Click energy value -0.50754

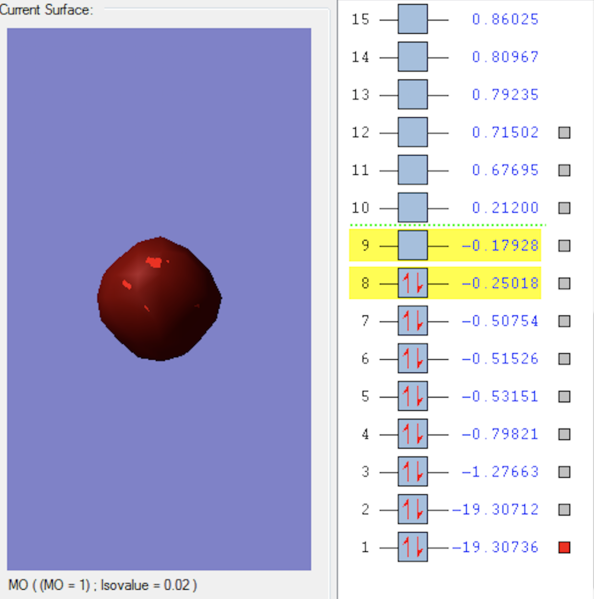(x=500, y=321)
